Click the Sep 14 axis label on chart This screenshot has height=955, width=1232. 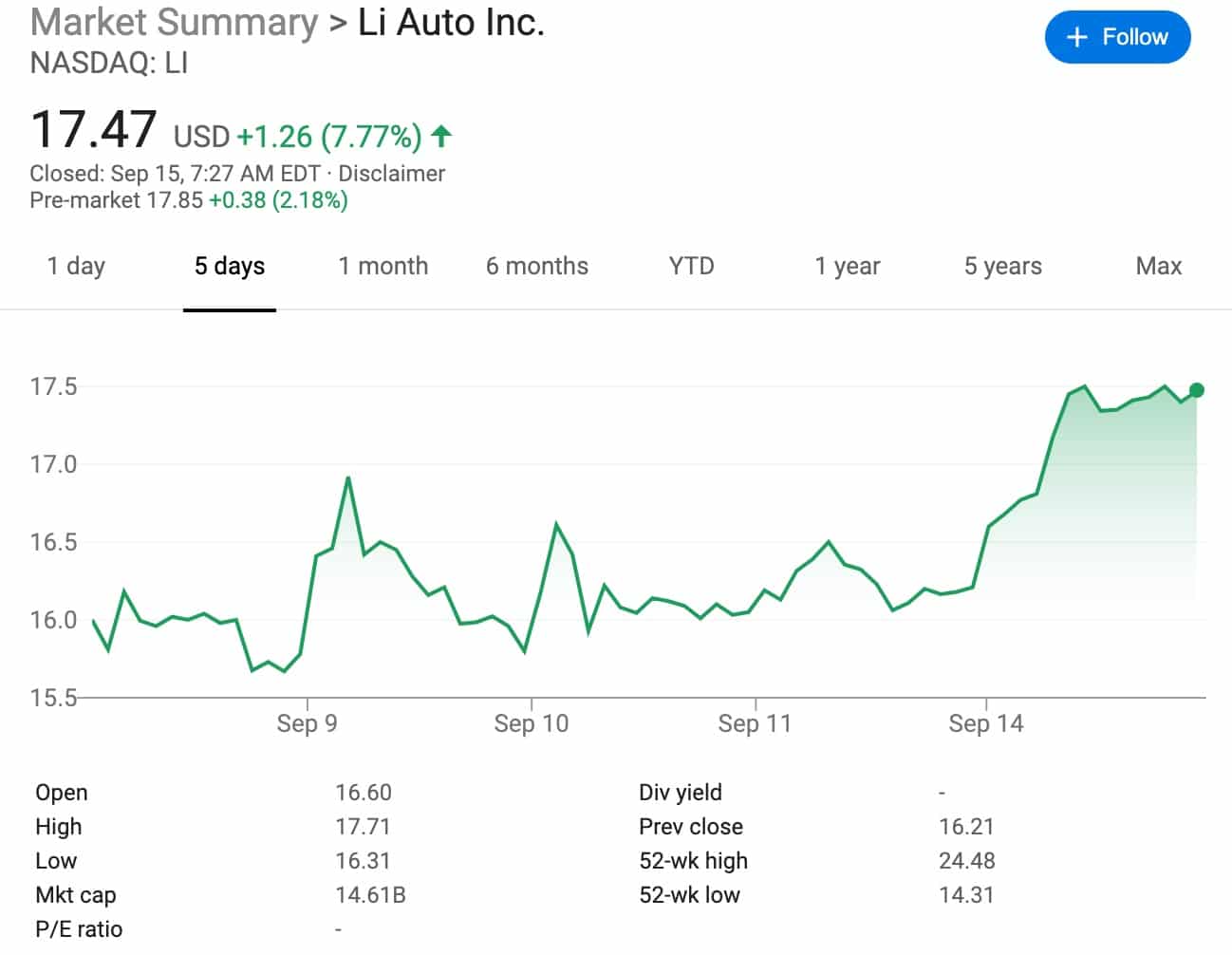point(987,723)
